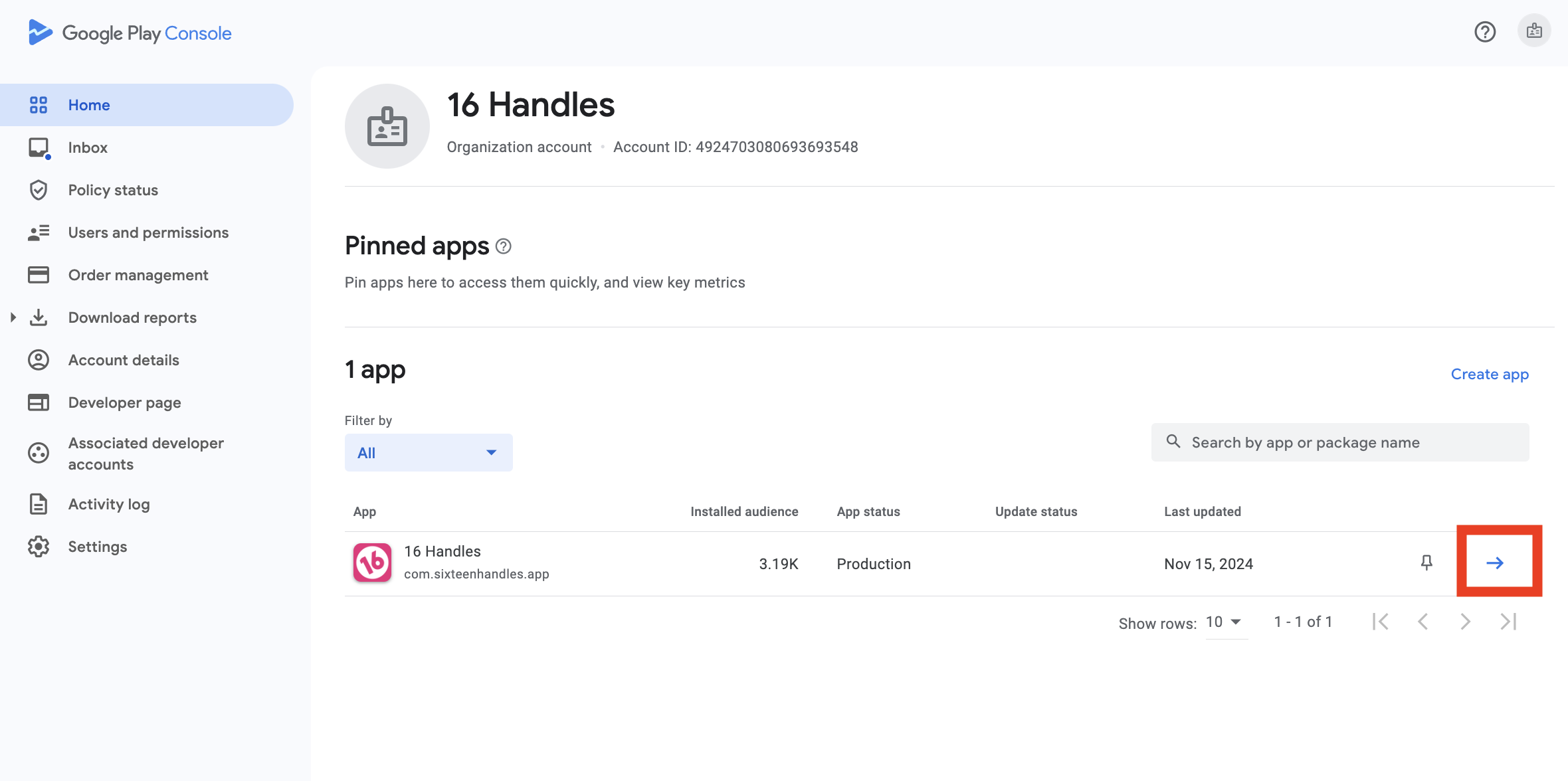Click the Download reports download icon

(39, 317)
